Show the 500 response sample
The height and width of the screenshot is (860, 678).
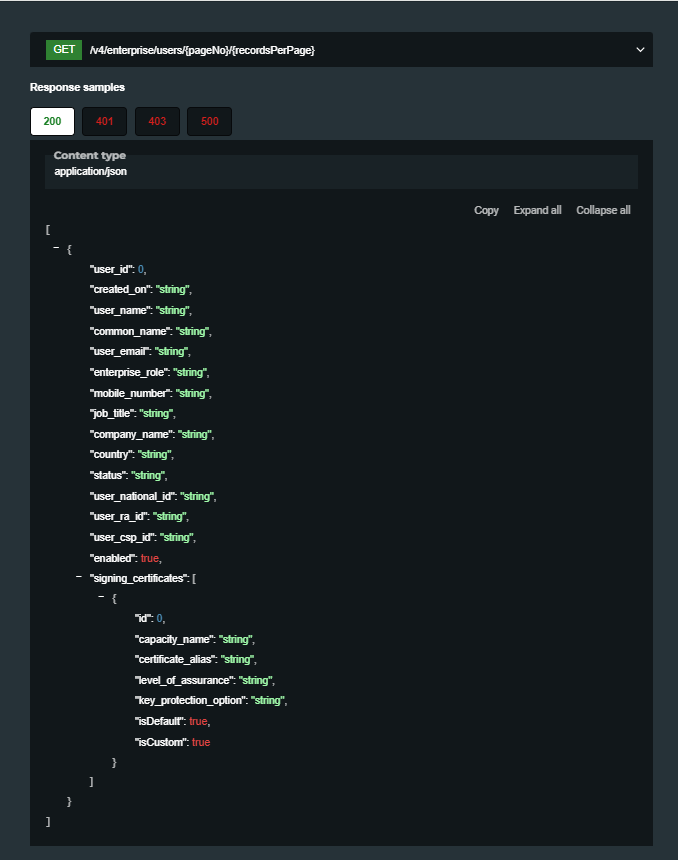tap(210, 121)
